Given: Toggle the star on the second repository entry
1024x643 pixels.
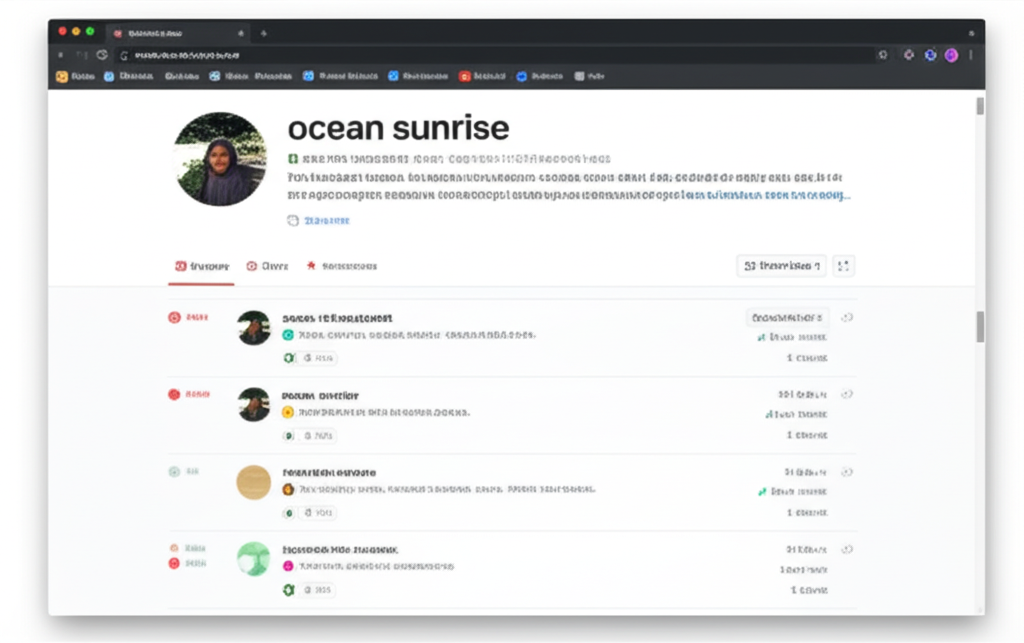Looking at the screenshot, I should click(847, 394).
